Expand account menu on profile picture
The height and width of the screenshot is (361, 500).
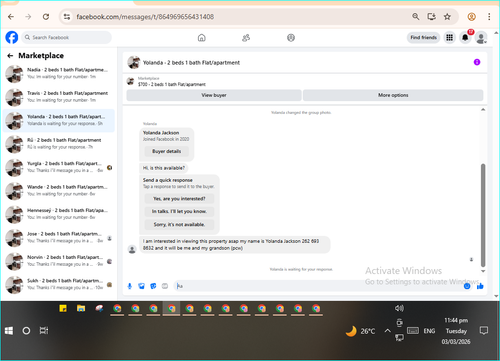tap(481, 38)
